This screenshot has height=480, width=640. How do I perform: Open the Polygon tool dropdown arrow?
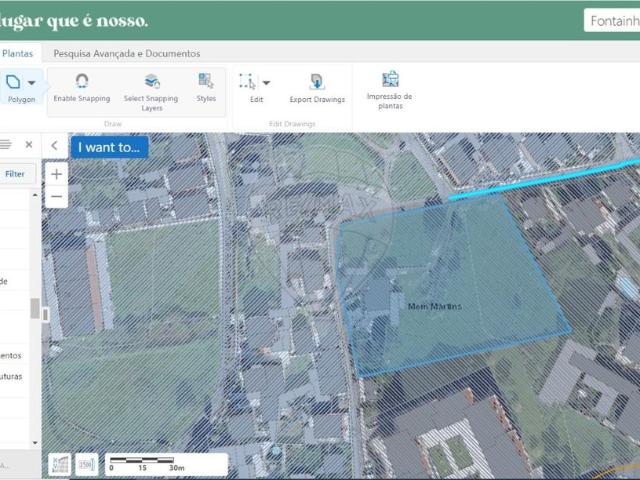pos(31,83)
